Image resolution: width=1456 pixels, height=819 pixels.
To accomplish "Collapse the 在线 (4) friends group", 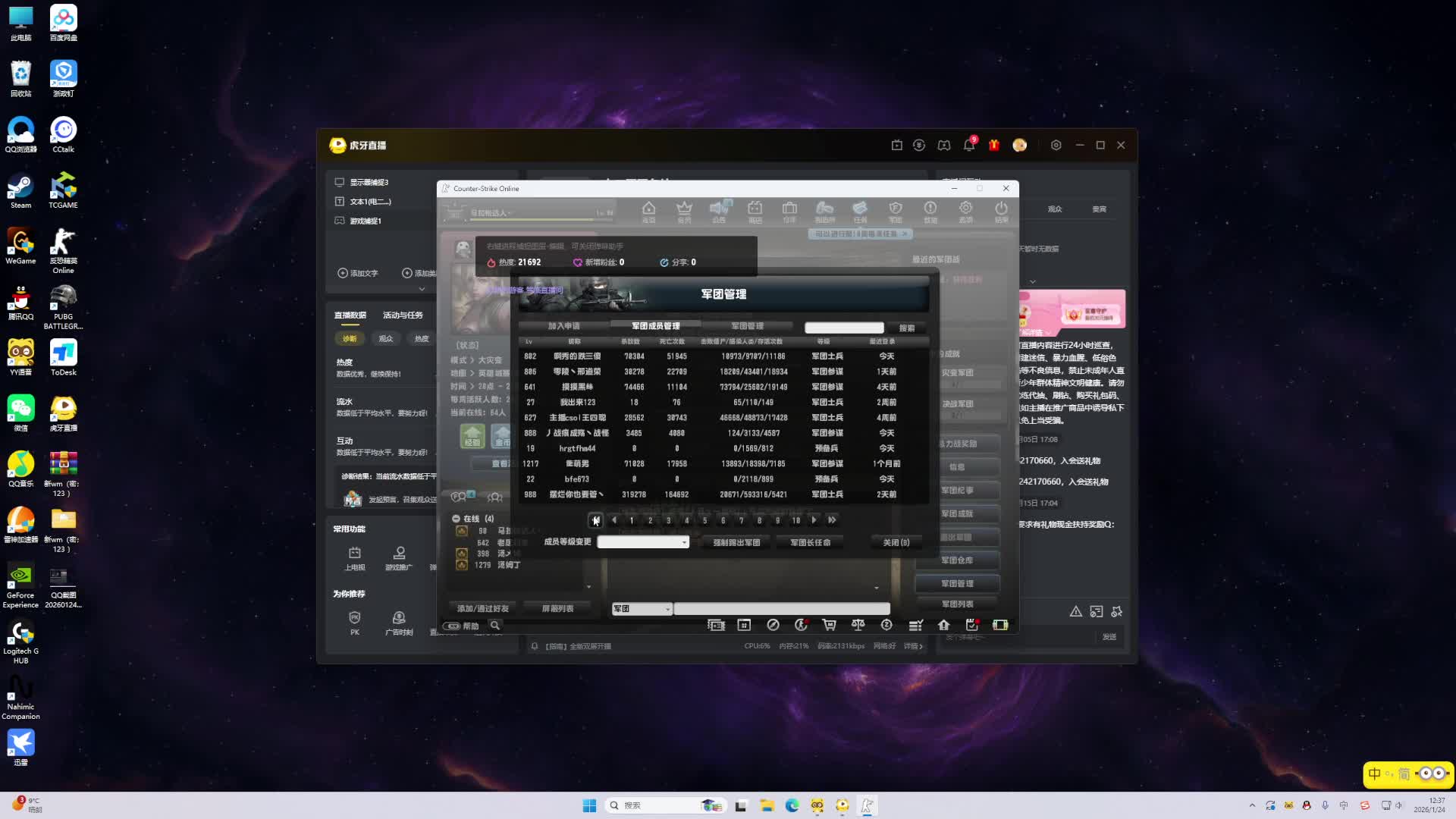I will coord(457,519).
